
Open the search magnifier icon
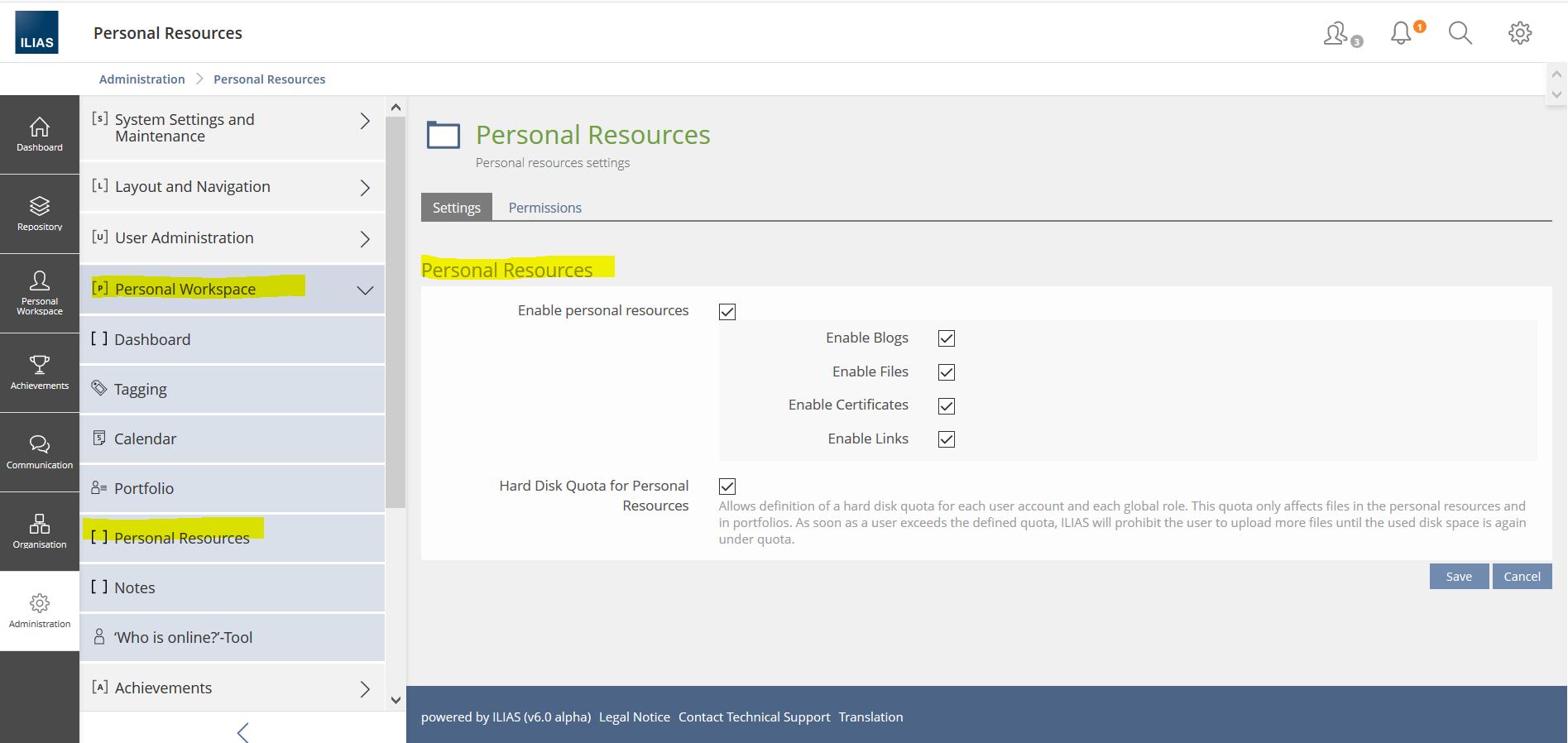(x=1460, y=33)
